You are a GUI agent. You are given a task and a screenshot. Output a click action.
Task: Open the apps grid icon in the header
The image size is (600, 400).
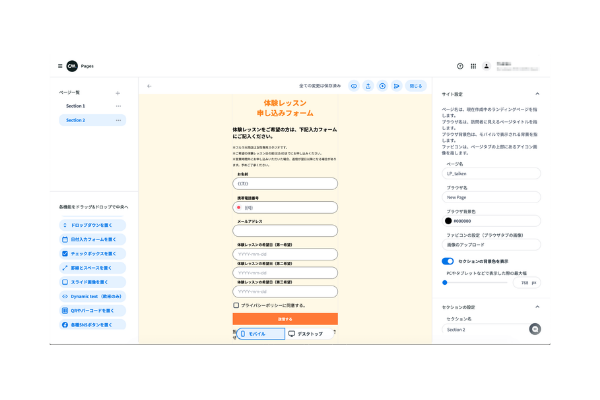point(473,66)
